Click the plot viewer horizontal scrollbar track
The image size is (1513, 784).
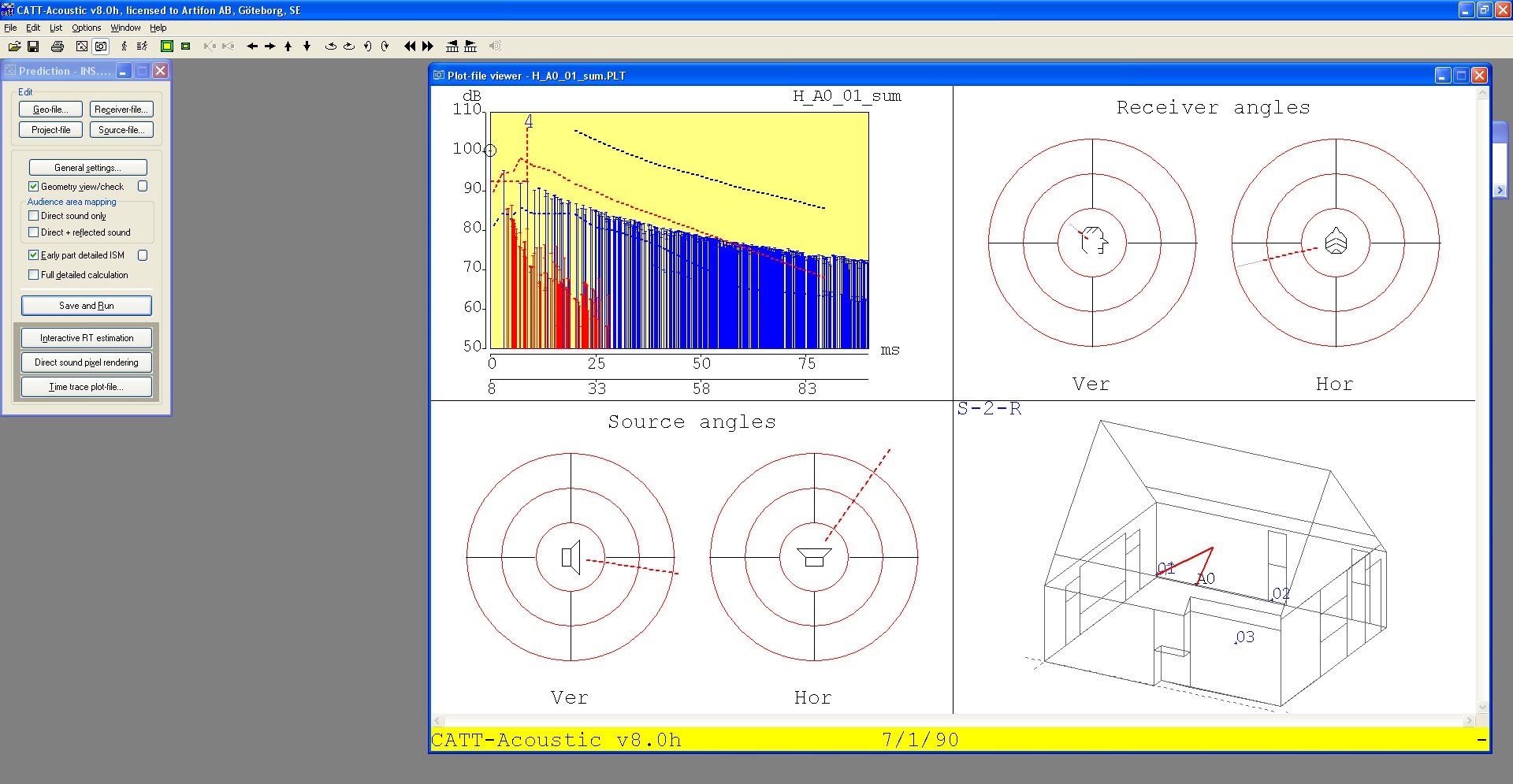coord(954,721)
